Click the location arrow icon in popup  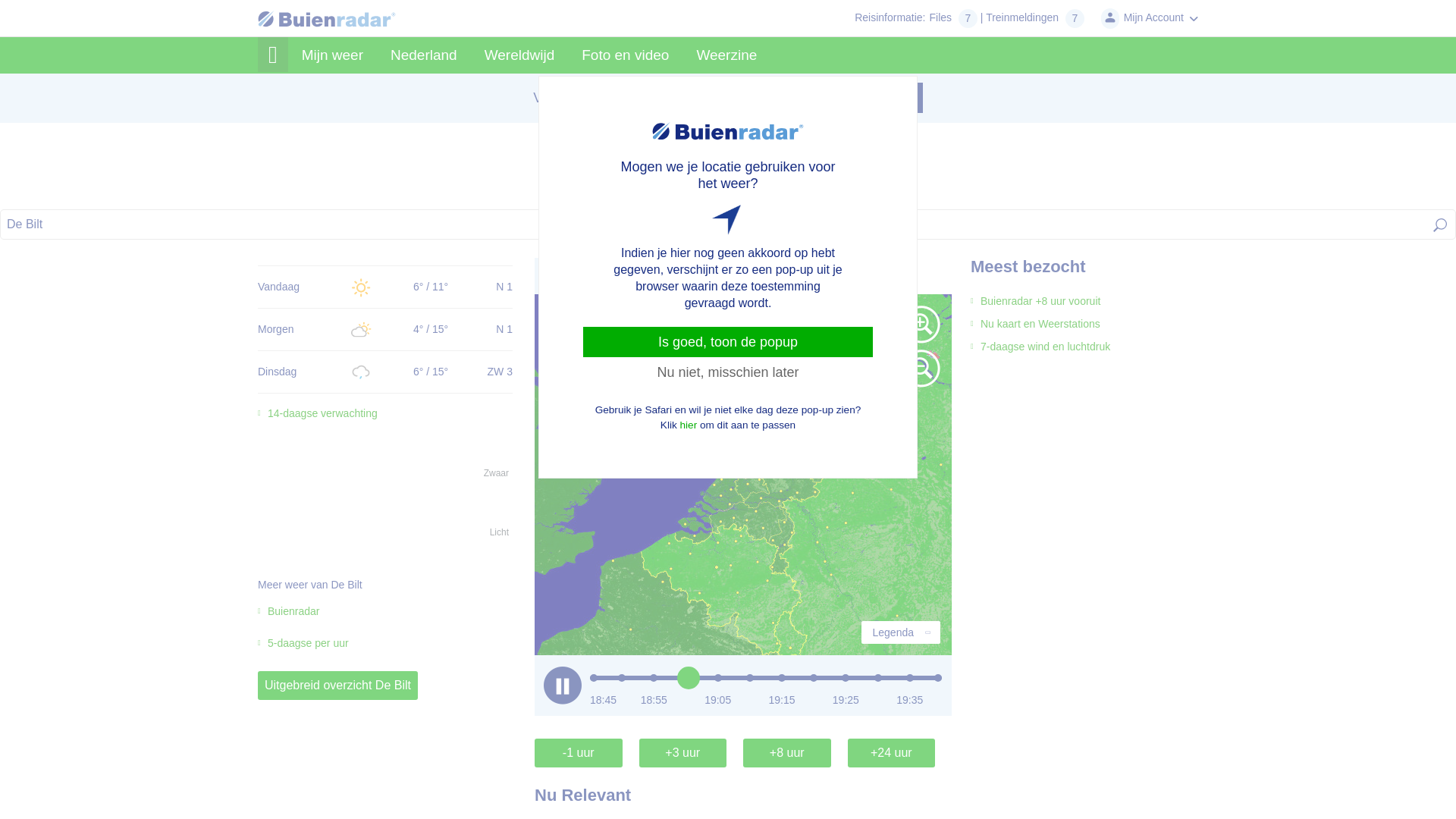click(726, 219)
